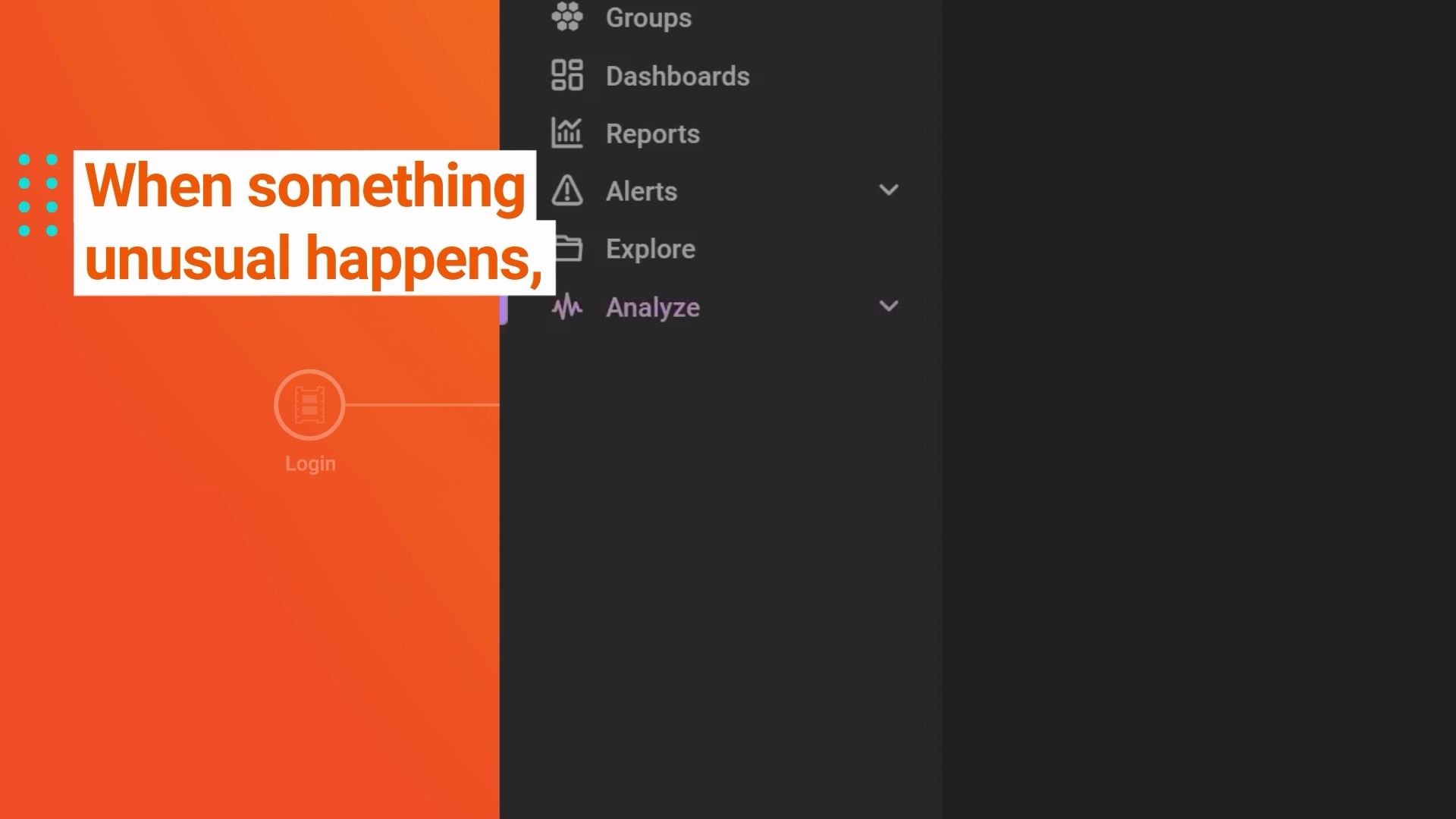This screenshot has width=1456, height=819.
Task: Click the Reports bar-chart icon
Action: [566, 132]
